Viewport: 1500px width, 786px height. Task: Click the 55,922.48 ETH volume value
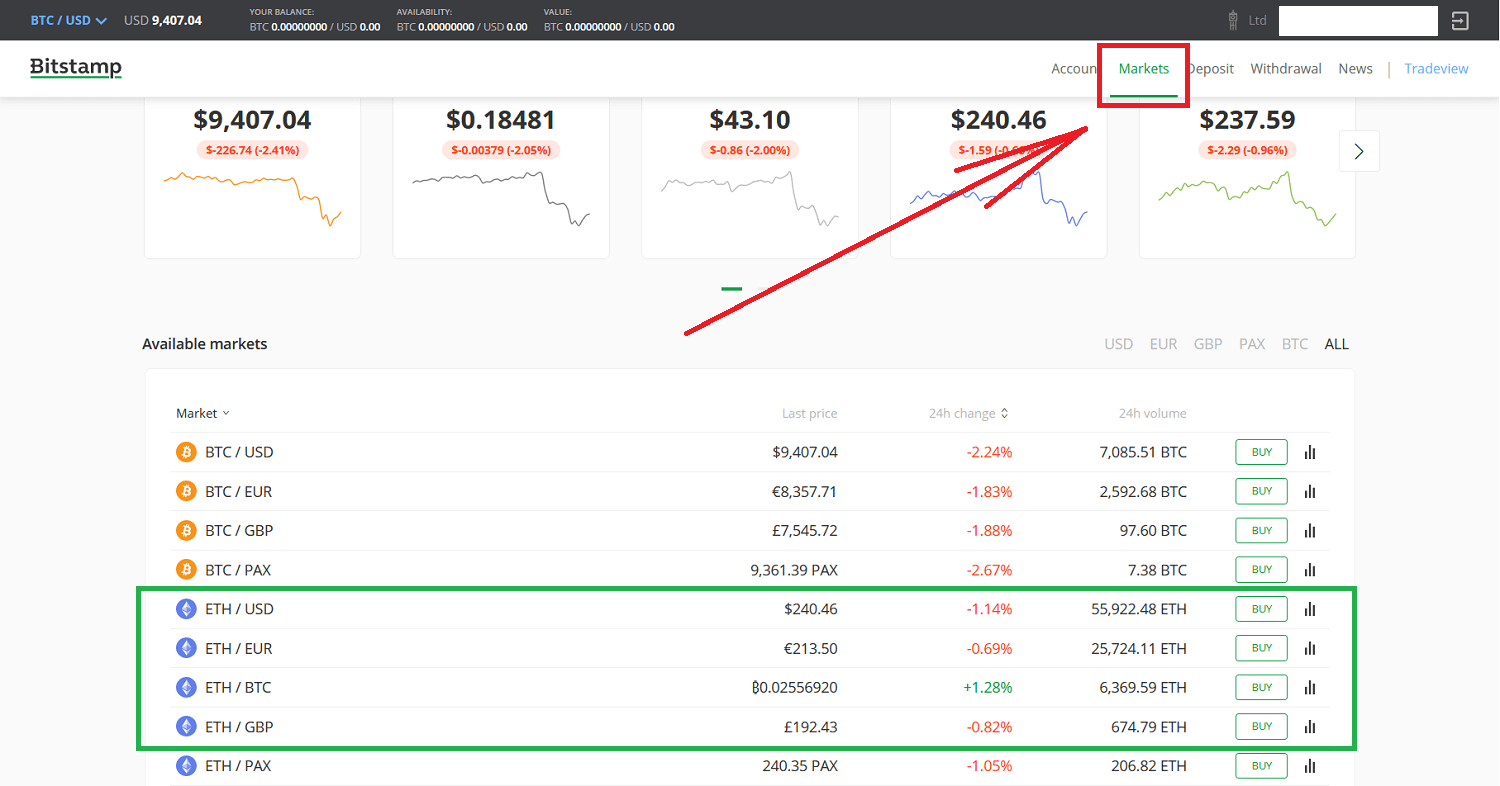tap(1139, 609)
